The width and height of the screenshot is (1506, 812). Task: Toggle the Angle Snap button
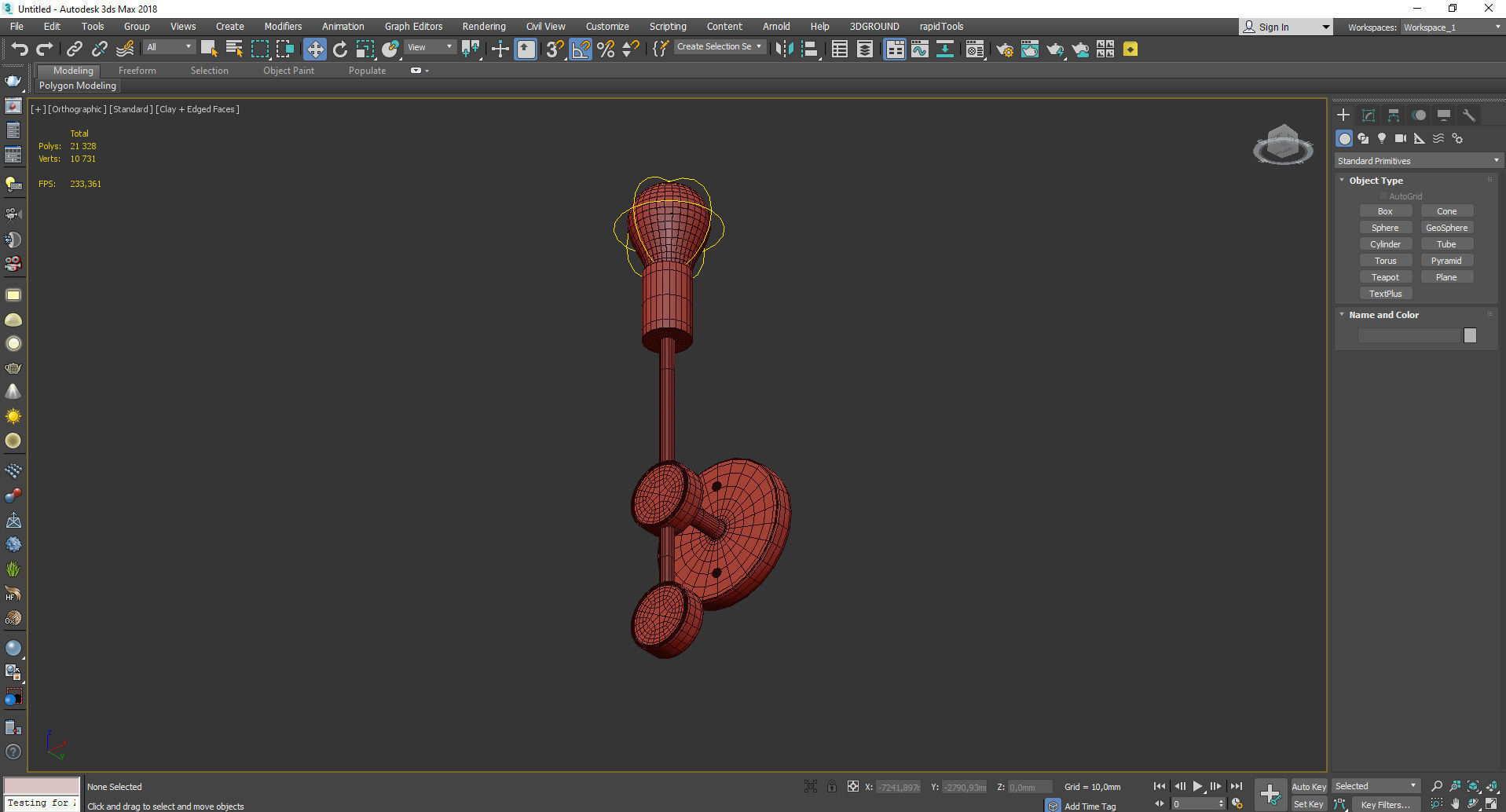point(581,49)
